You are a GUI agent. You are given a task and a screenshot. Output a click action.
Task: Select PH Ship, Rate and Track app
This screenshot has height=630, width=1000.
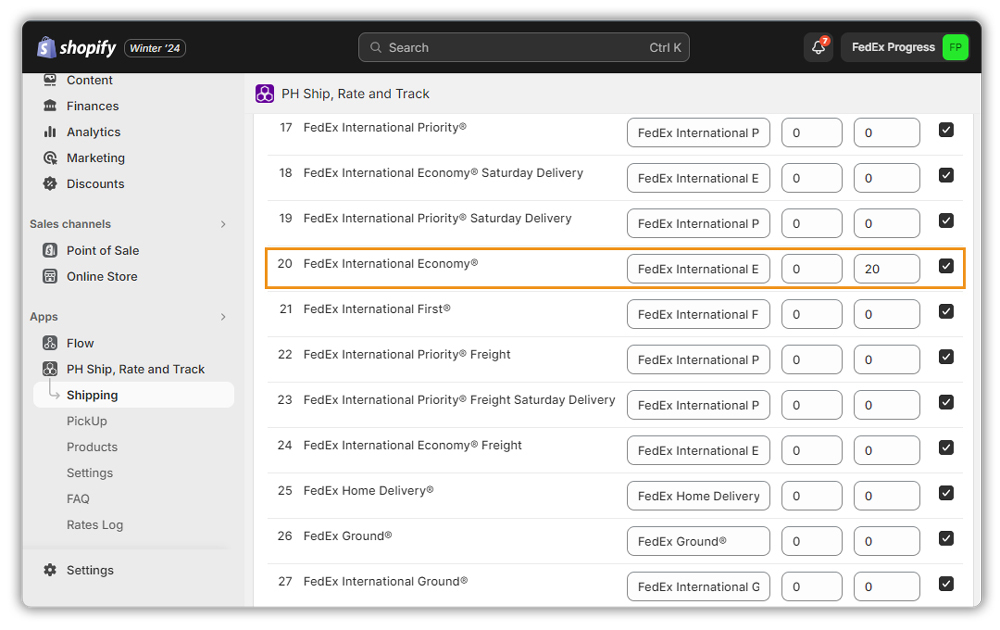point(135,369)
